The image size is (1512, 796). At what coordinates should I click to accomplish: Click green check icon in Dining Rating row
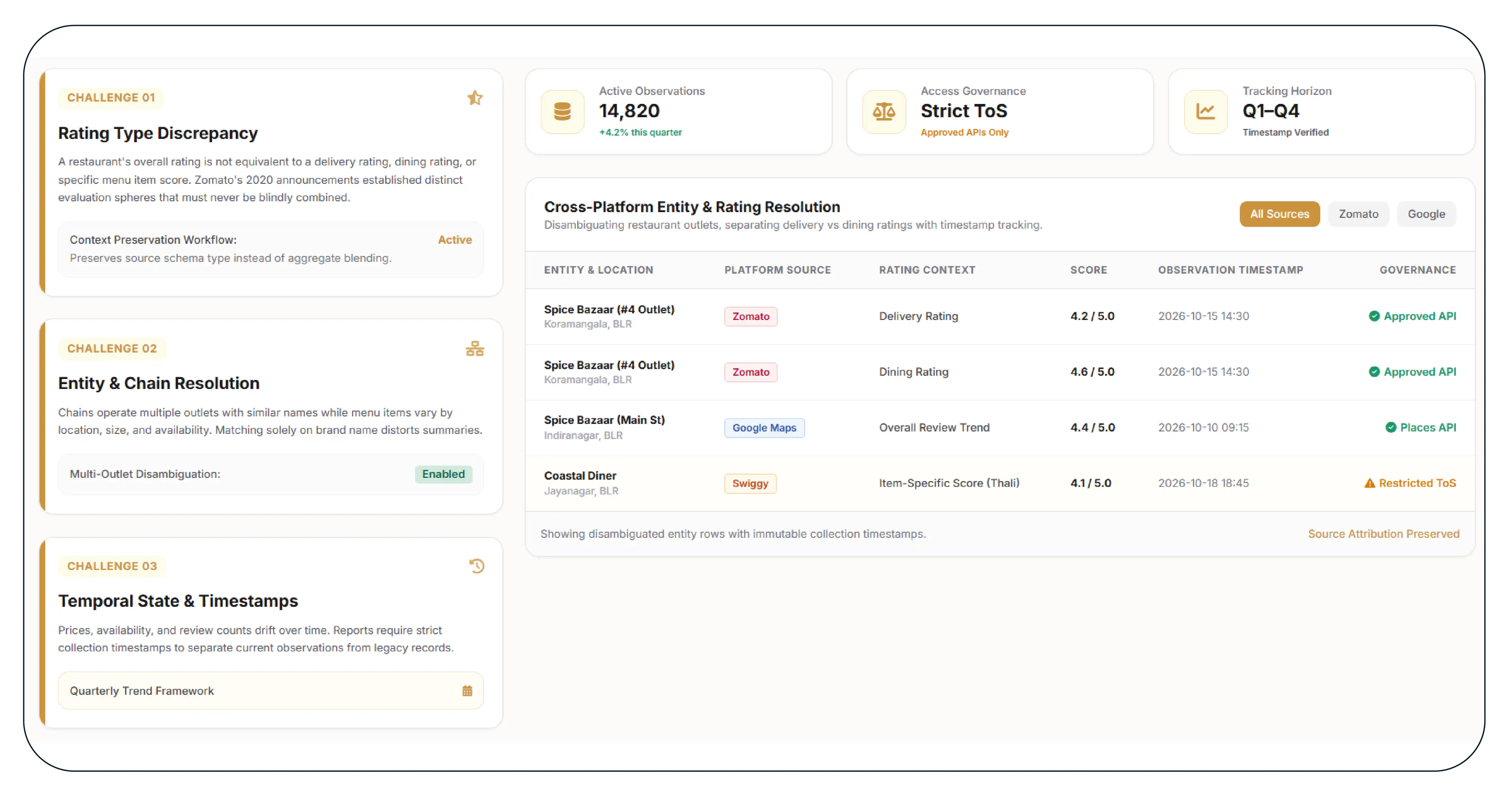pyautogui.click(x=1374, y=372)
